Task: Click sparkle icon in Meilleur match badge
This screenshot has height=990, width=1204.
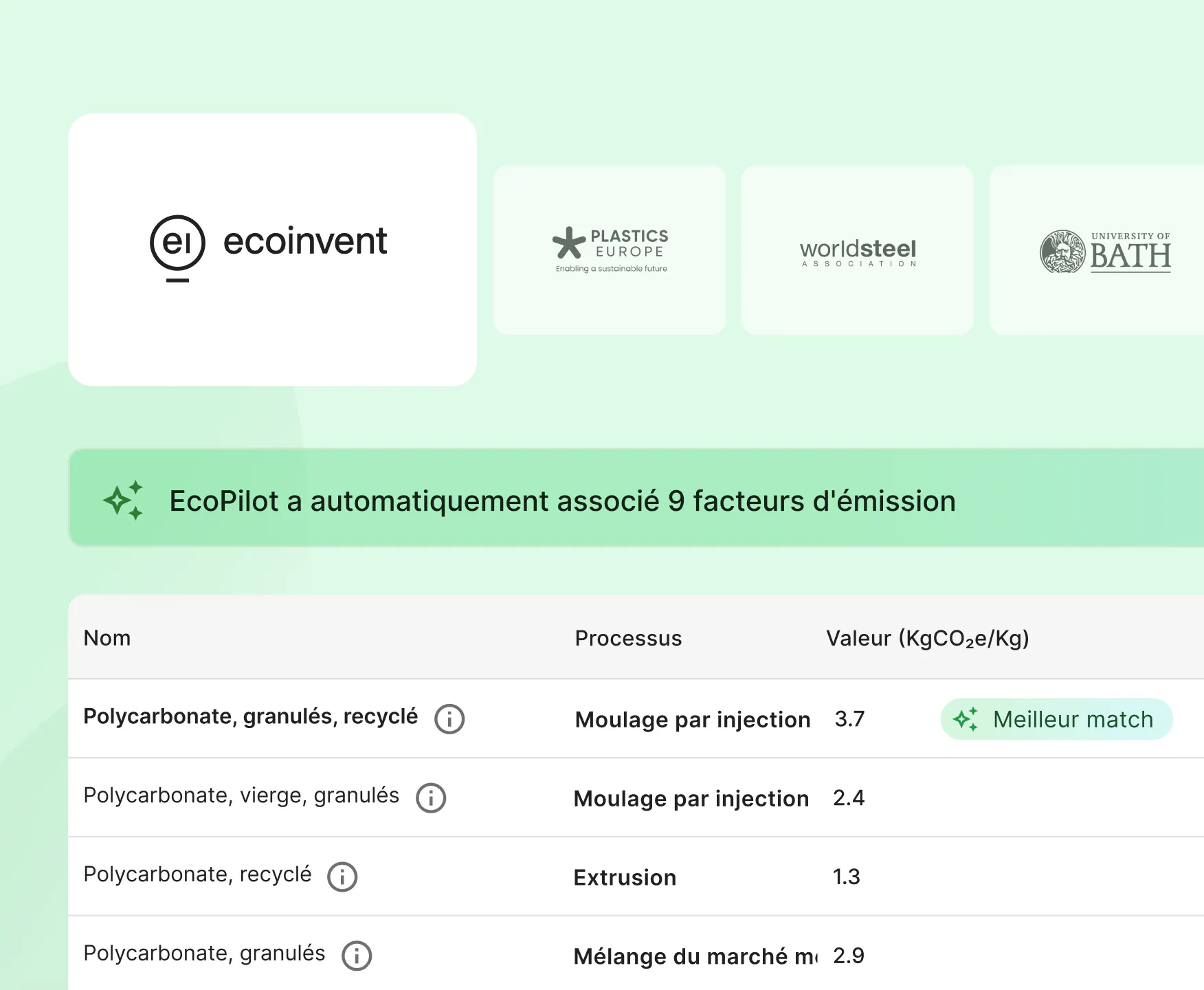Action: click(x=966, y=719)
